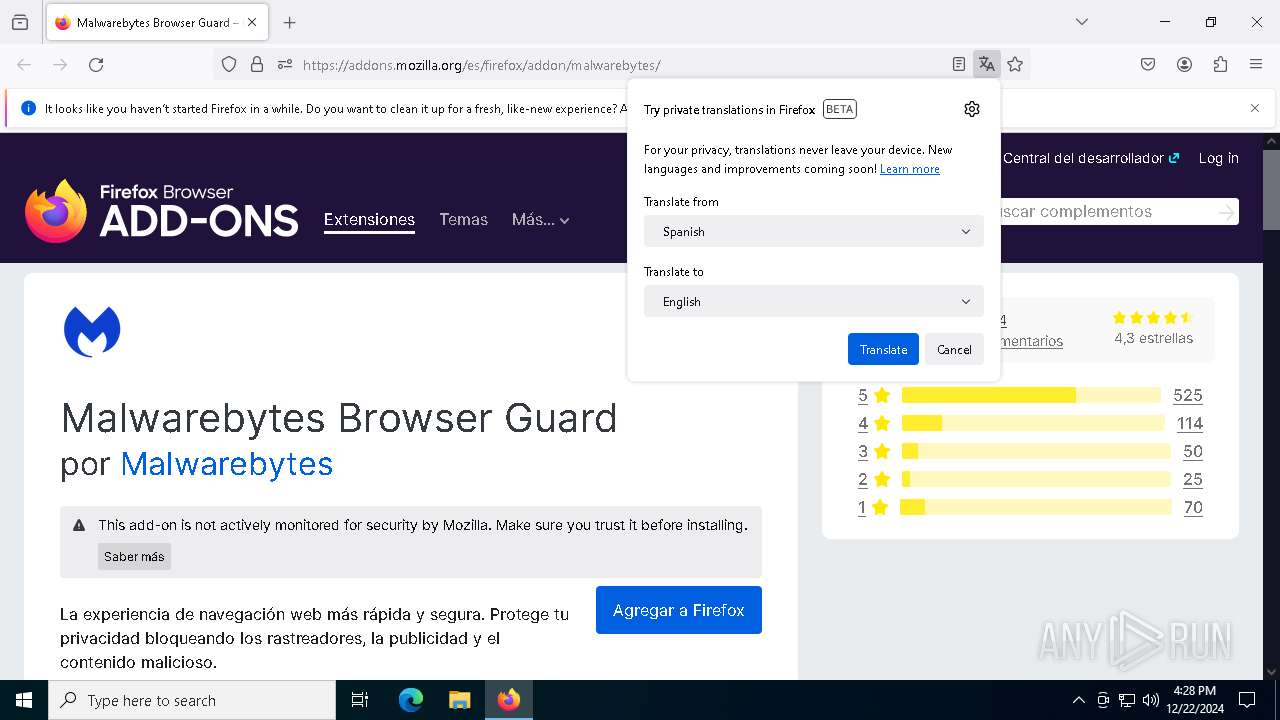Click Log in link
The image size is (1280, 720).
coord(1218,158)
